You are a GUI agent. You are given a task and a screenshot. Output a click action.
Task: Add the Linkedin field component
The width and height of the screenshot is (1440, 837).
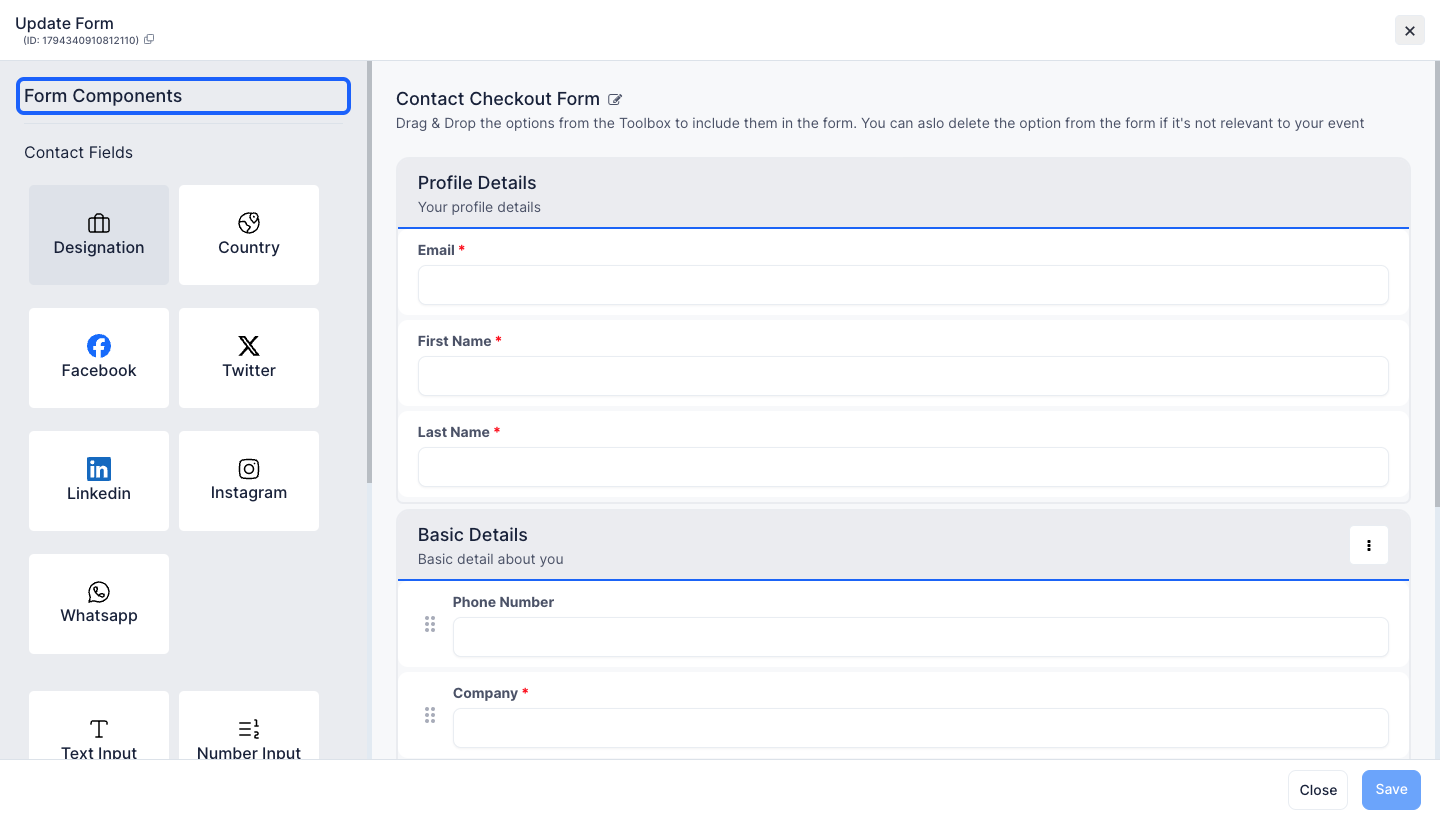point(99,481)
